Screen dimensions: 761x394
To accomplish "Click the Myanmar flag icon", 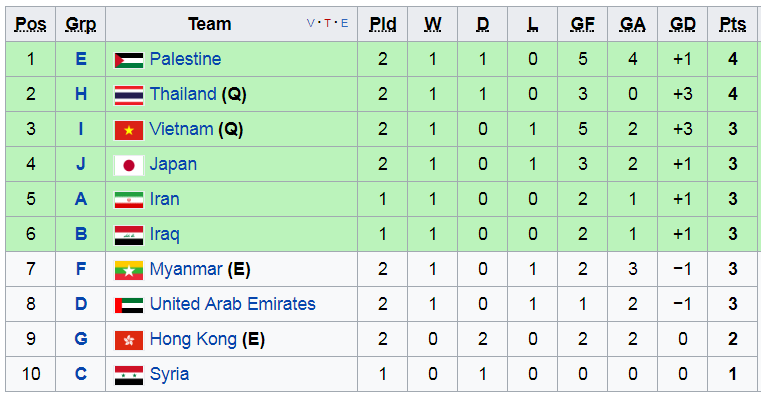I will [129, 269].
